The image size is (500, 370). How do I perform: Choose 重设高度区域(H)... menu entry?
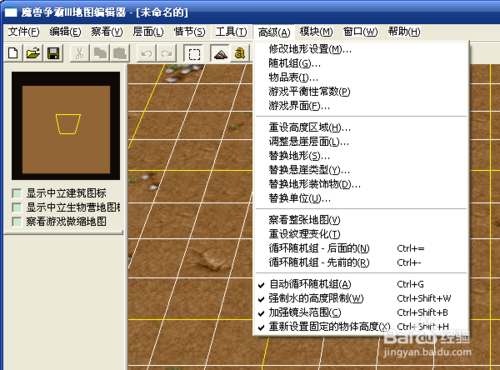pos(361,128)
